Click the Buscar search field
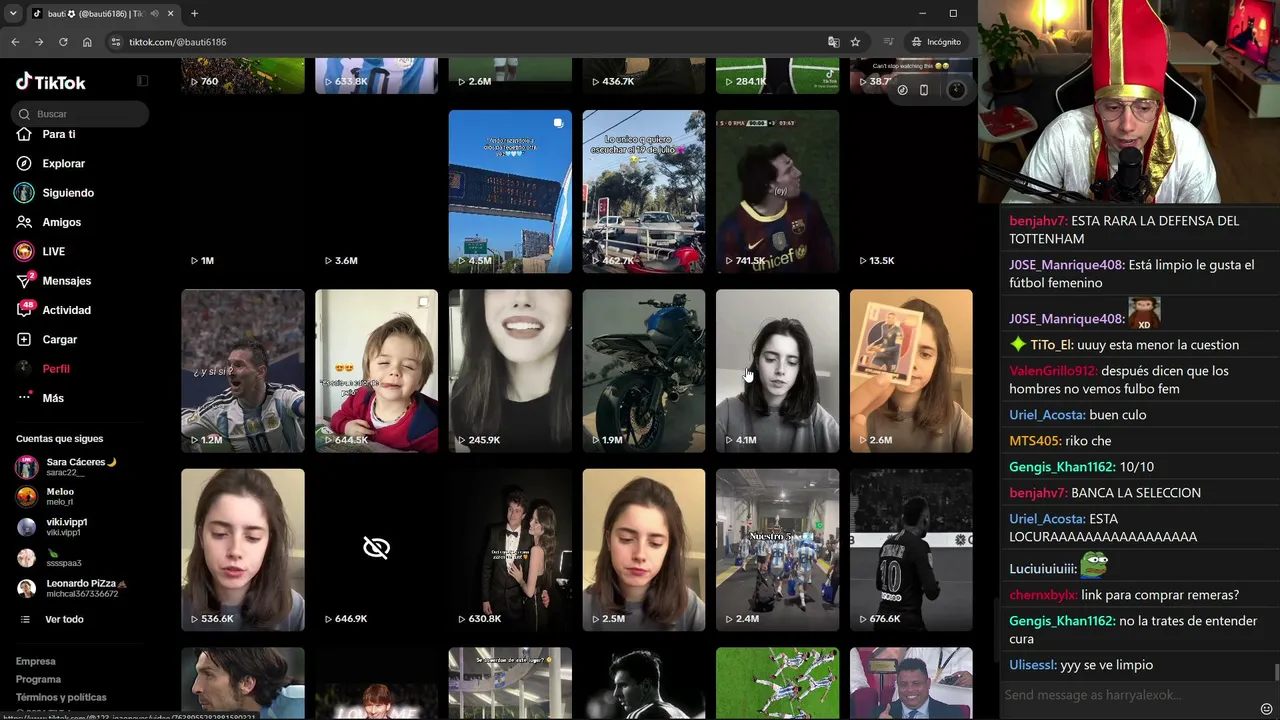 pyautogui.click(x=81, y=114)
